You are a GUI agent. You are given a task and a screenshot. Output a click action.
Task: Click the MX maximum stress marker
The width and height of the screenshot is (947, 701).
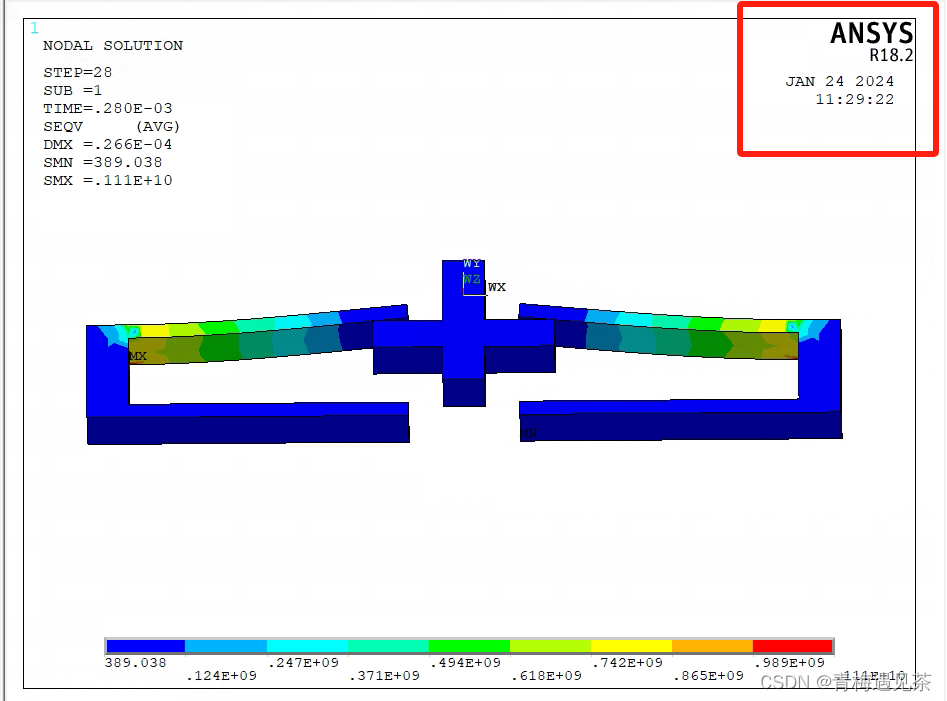(137, 355)
